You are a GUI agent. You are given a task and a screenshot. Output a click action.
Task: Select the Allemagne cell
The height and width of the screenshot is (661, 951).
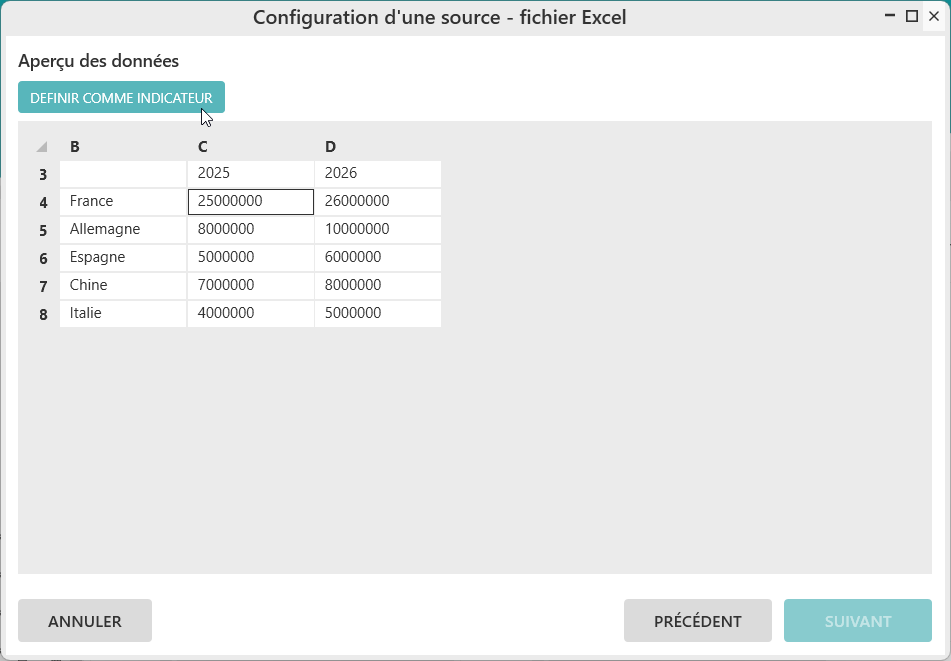(x=123, y=229)
